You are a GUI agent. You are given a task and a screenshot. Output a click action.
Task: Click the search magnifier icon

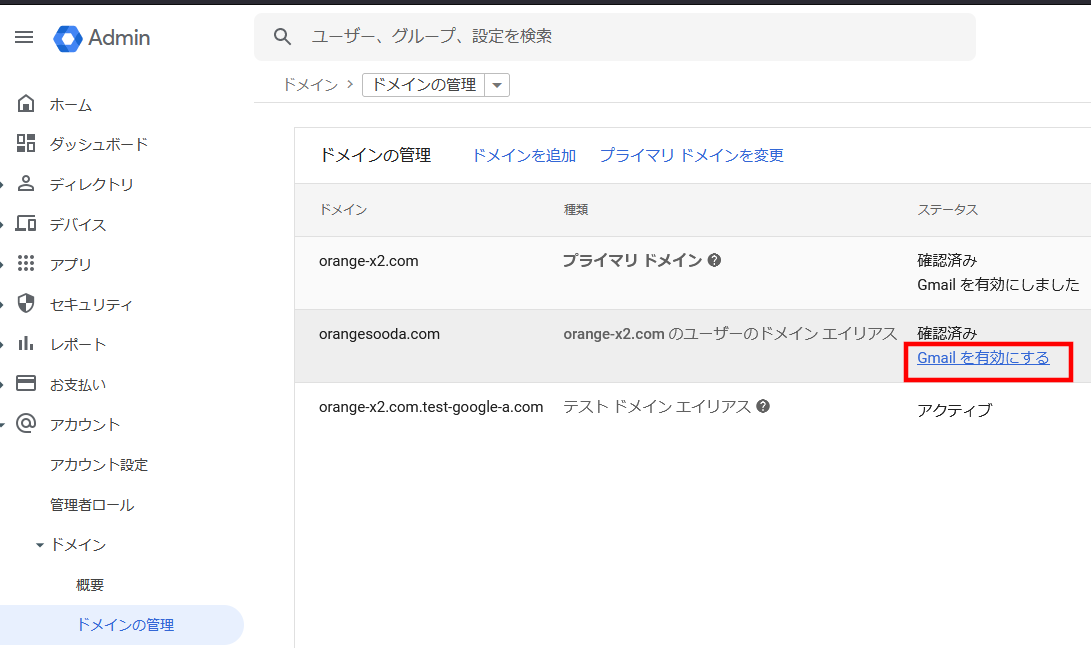(x=283, y=37)
